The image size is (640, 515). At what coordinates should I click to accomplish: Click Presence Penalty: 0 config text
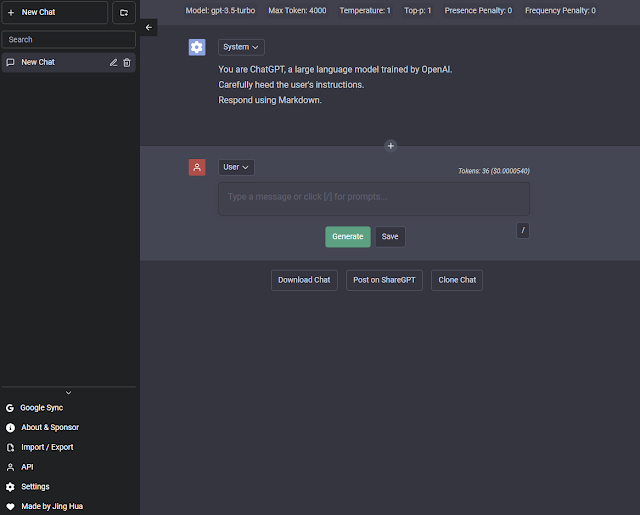478,11
